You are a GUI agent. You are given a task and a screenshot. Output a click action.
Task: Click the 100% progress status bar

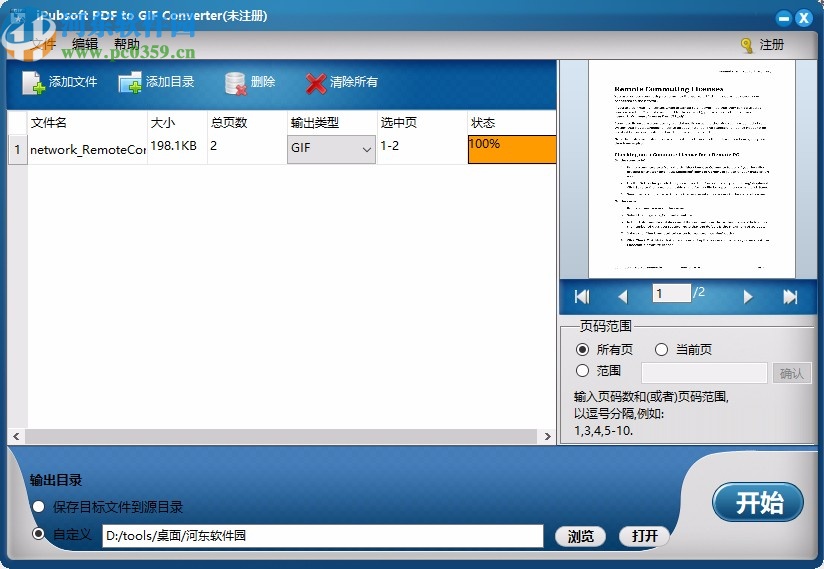[512, 149]
